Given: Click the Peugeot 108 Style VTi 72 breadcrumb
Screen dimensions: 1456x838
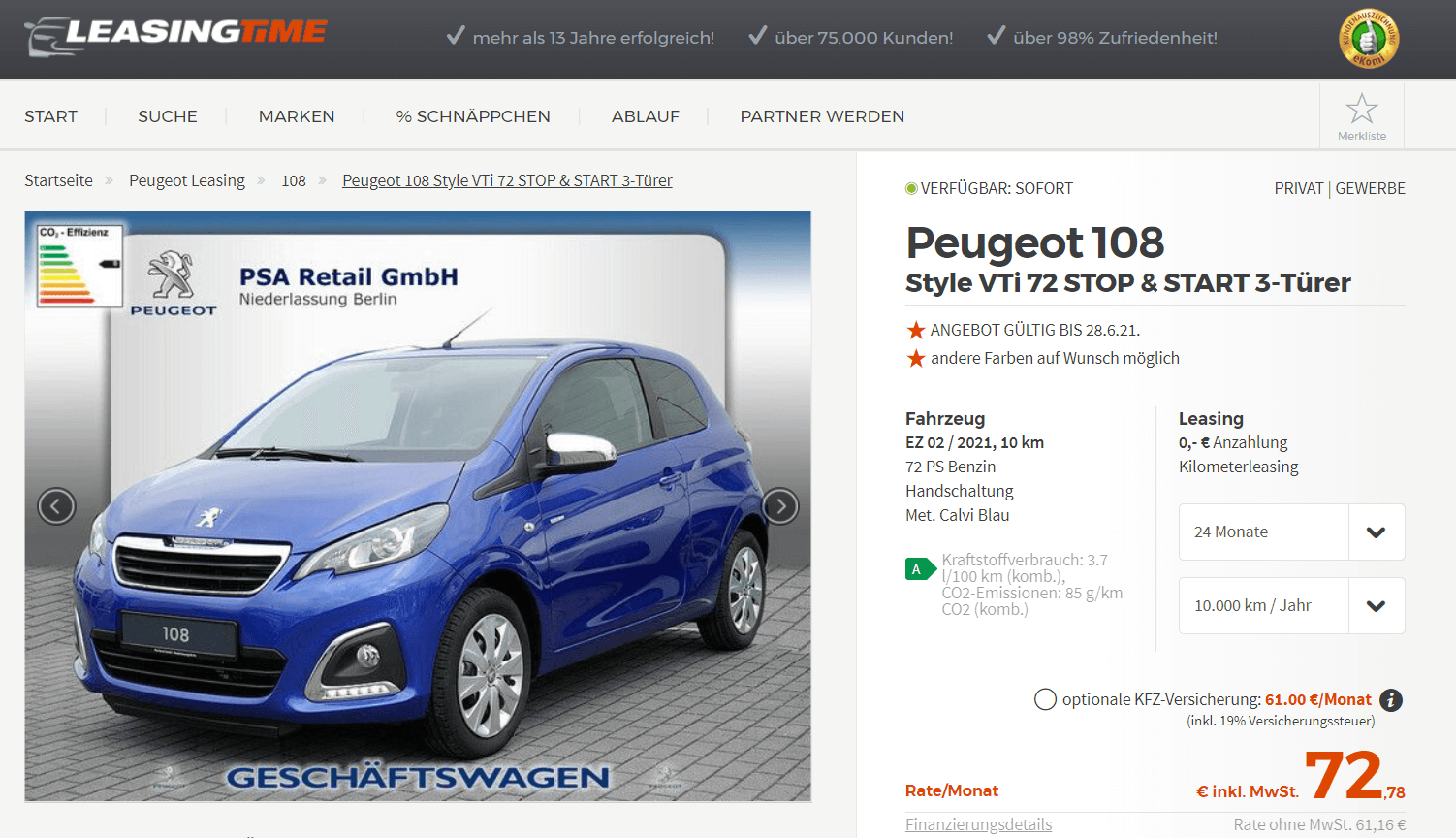Looking at the screenshot, I should click(x=507, y=180).
